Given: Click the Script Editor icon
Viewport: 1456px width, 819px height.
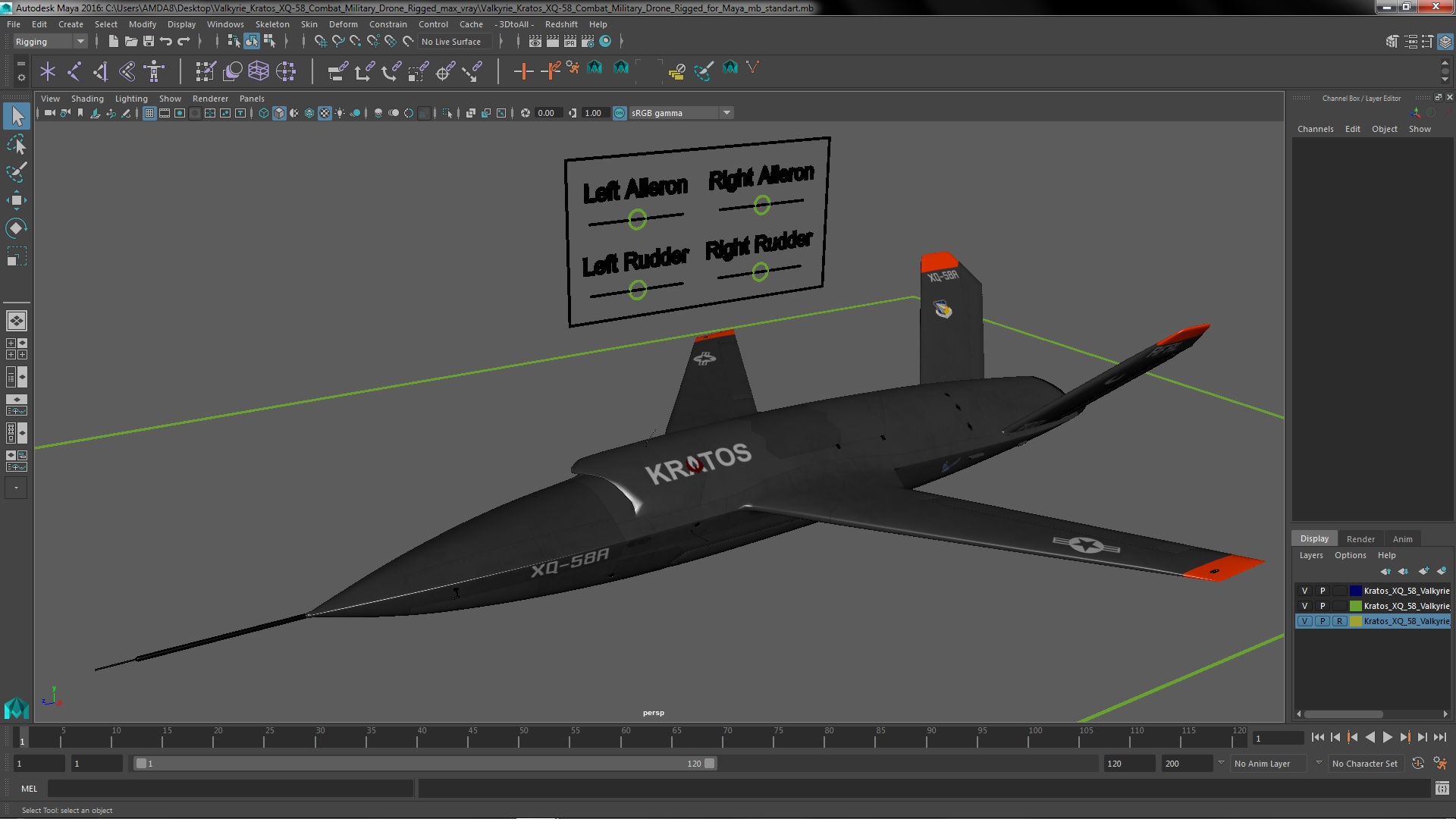Looking at the screenshot, I should coord(1442,789).
